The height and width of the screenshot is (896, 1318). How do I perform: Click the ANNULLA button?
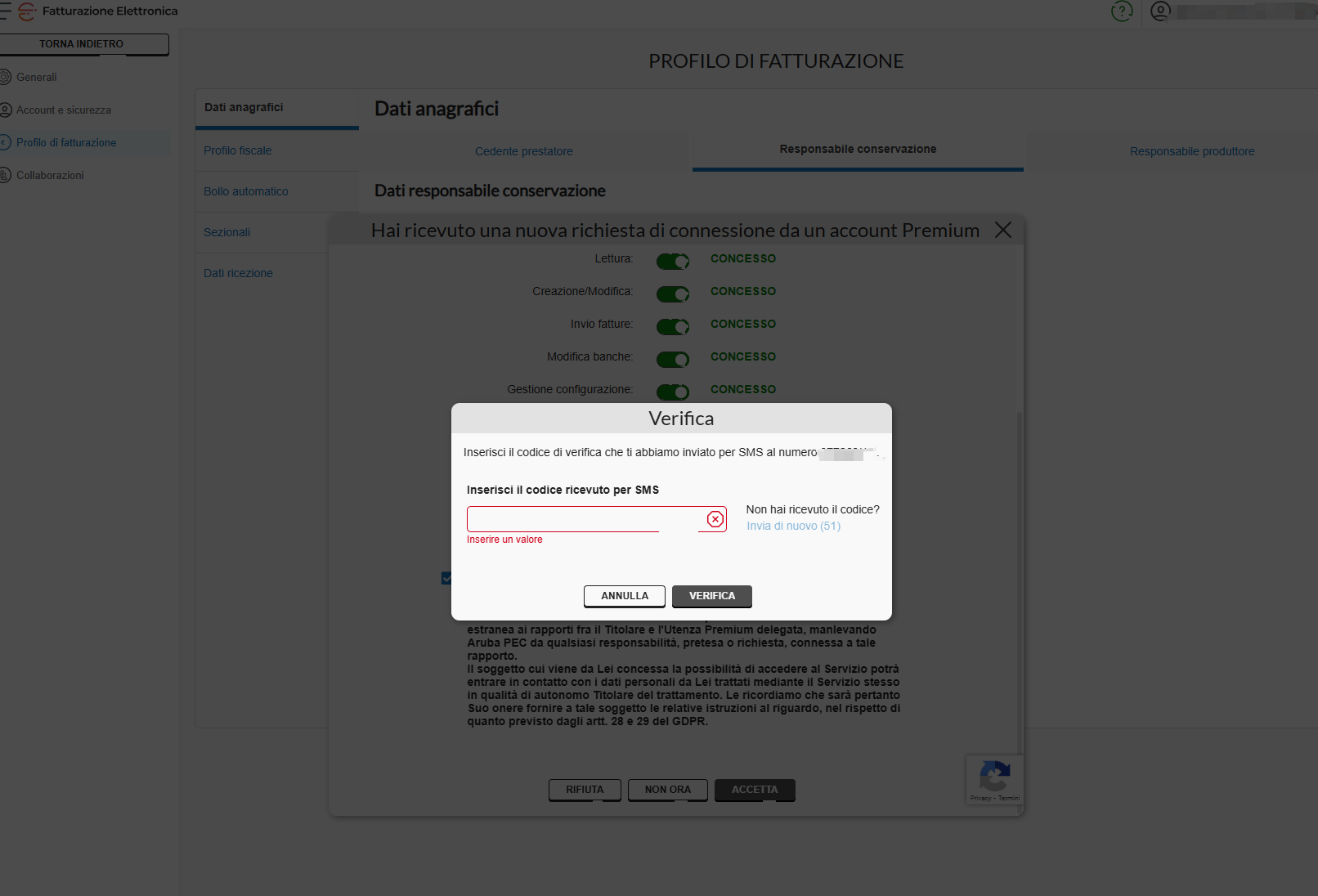click(625, 596)
